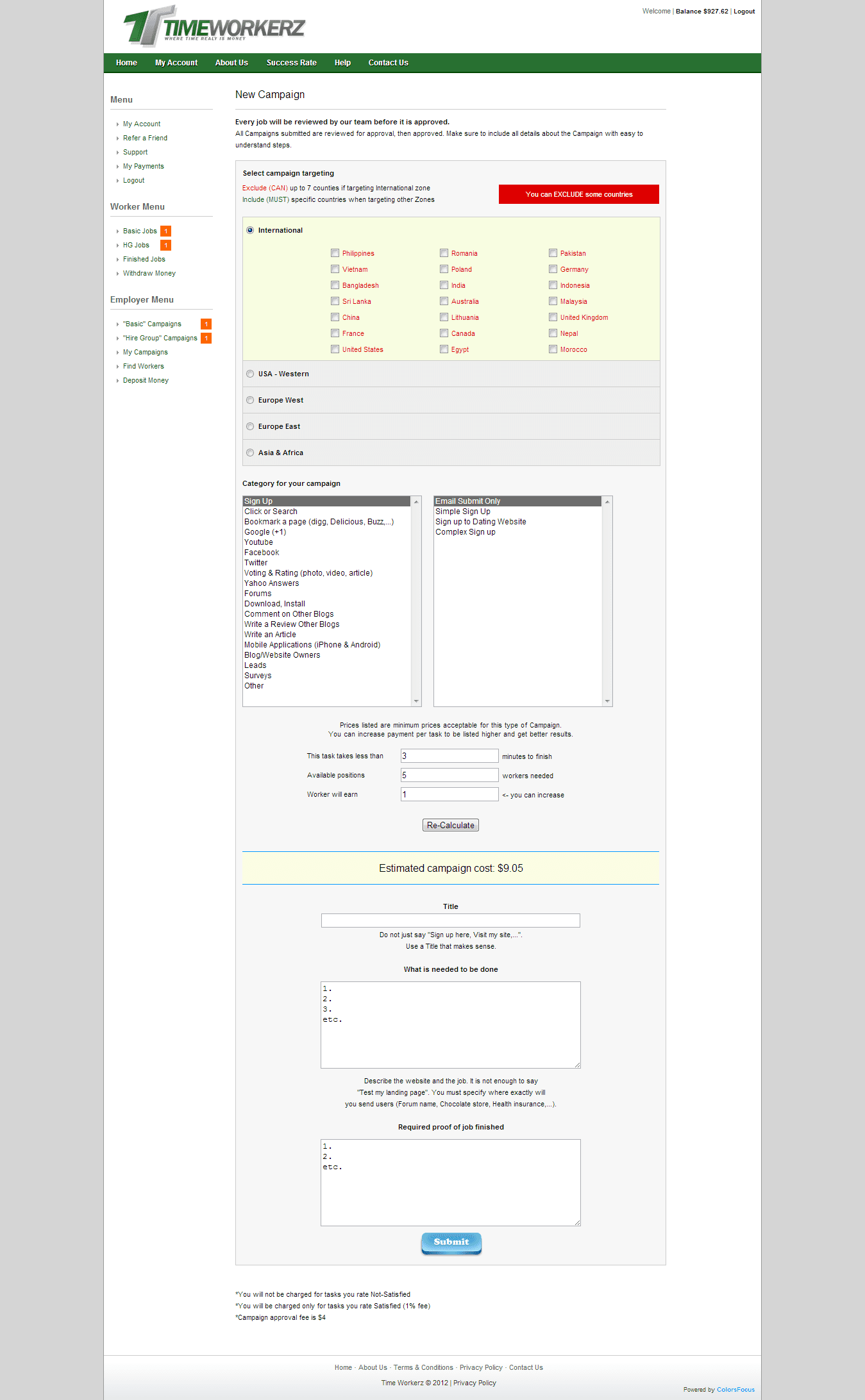Focus the Available positions field
Viewport: 865px width, 1400px height.
[449, 776]
